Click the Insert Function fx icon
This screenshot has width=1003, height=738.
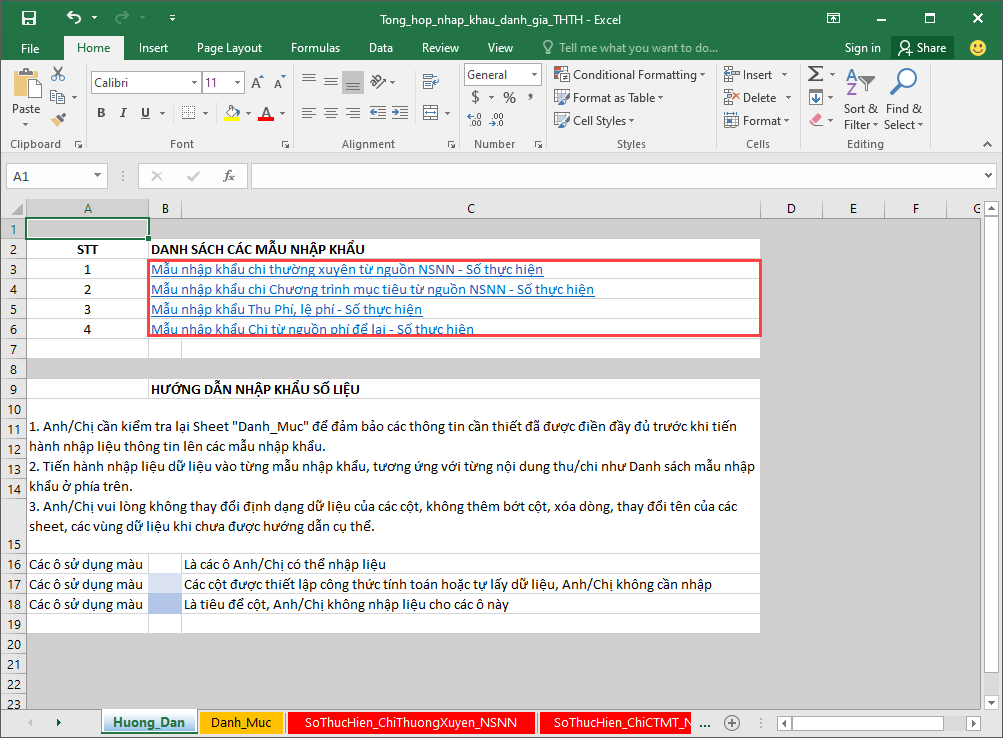229,176
